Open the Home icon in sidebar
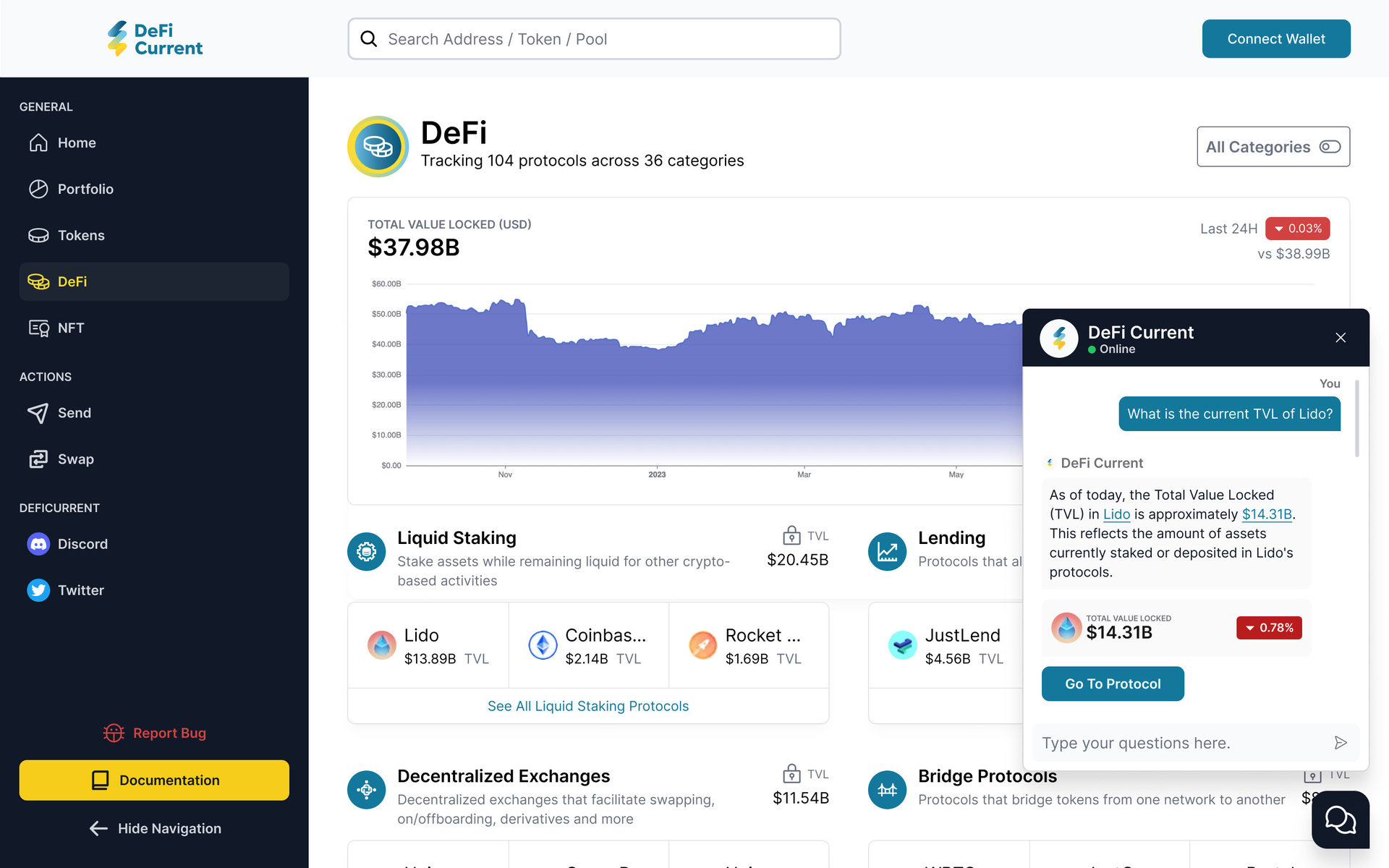Viewport: 1389px width, 868px height. point(38,142)
